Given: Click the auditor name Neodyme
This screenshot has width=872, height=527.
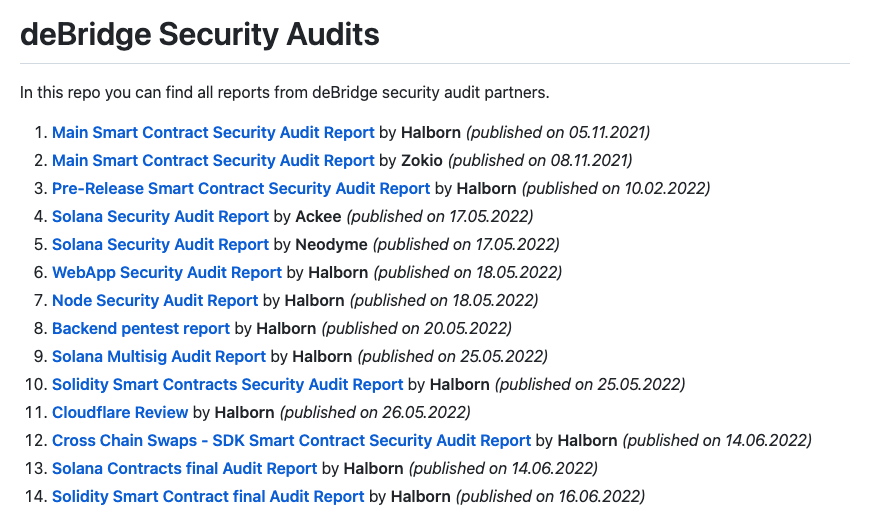Looking at the screenshot, I should pyautogui.click(x=331, y=244).
